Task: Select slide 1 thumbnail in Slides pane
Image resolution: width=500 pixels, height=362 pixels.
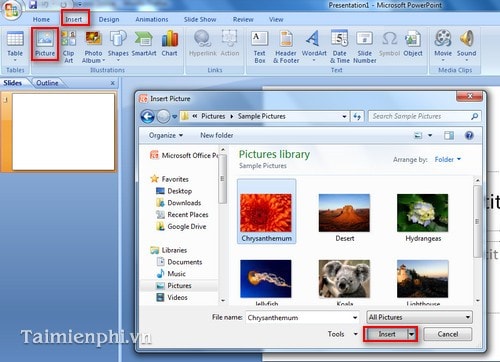Action: (x=63, y=132)
